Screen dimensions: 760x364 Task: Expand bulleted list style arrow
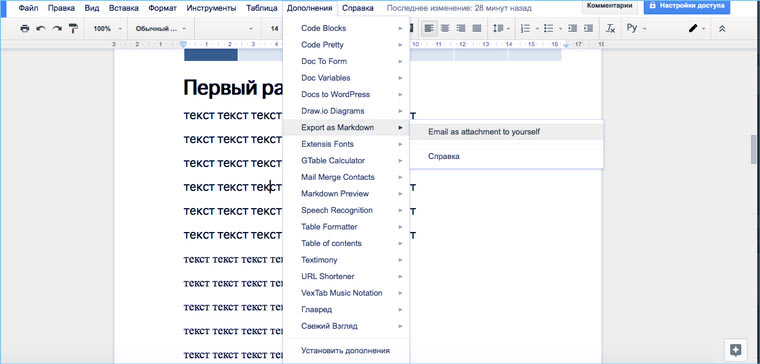pyautogui.click(x=560, y=29)
